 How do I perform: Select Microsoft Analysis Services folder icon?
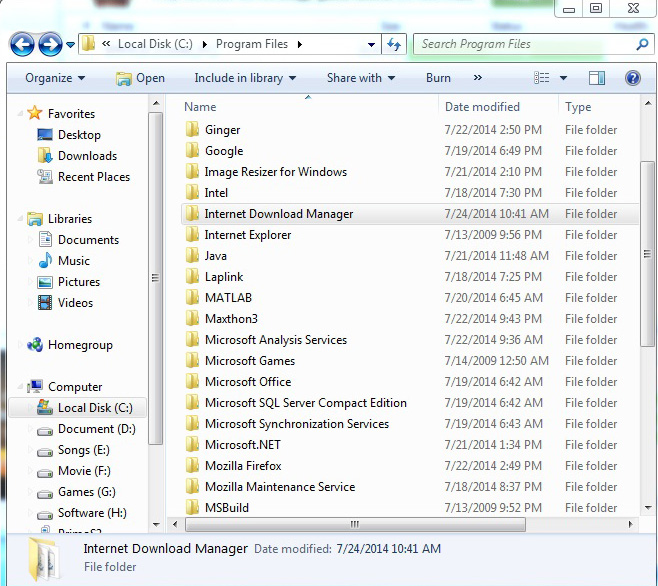click(192, 339)
